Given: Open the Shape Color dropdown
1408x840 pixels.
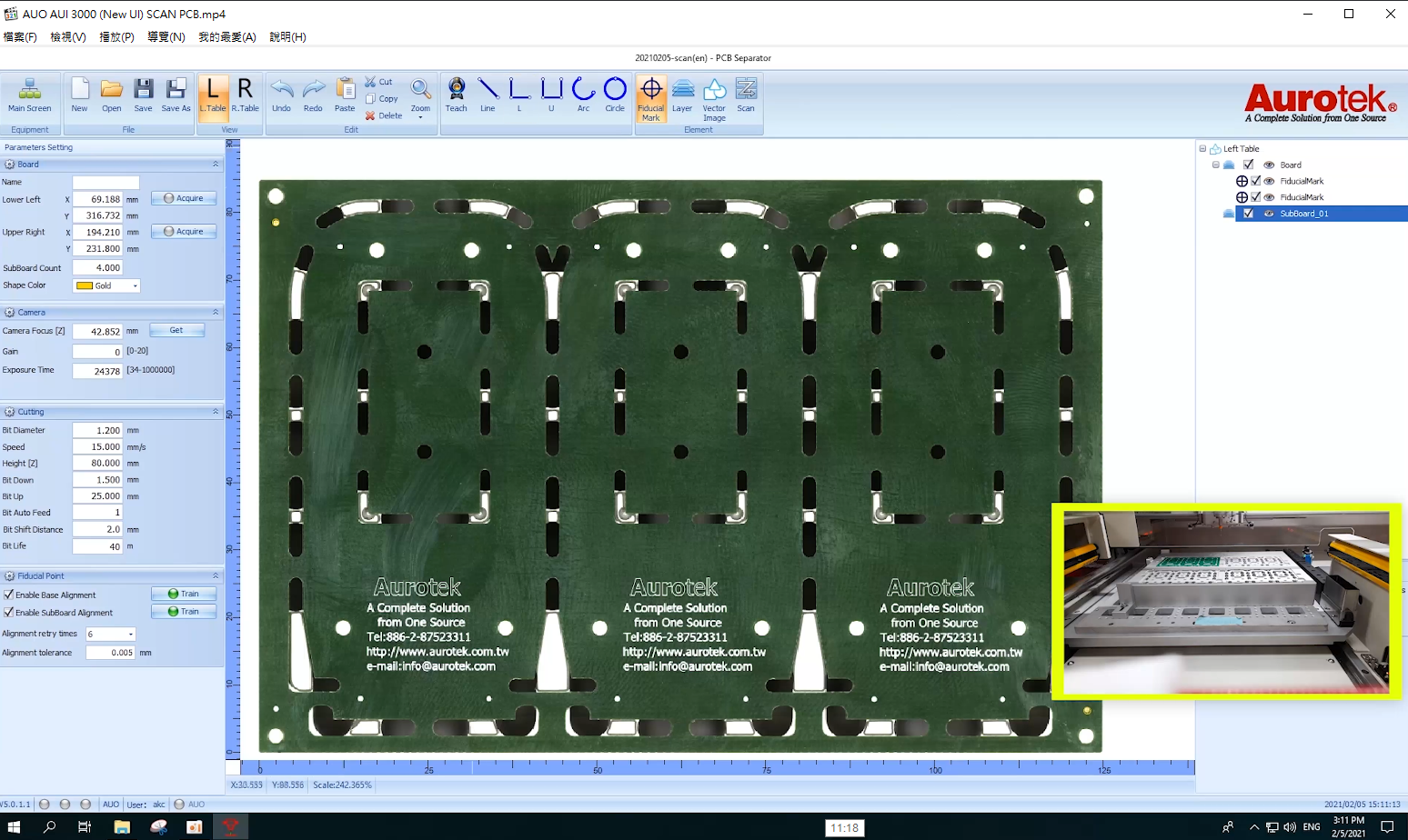Looking at the screenshot, I should [136, 285].
